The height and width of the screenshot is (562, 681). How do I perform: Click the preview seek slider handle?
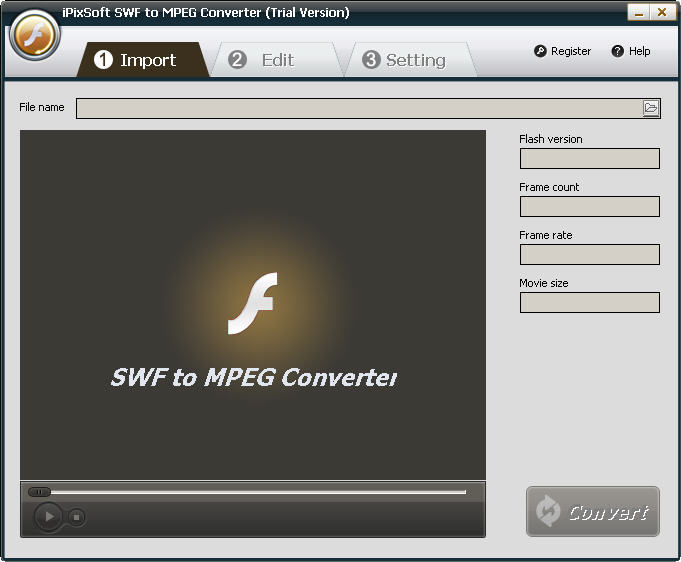pos(39,492)
